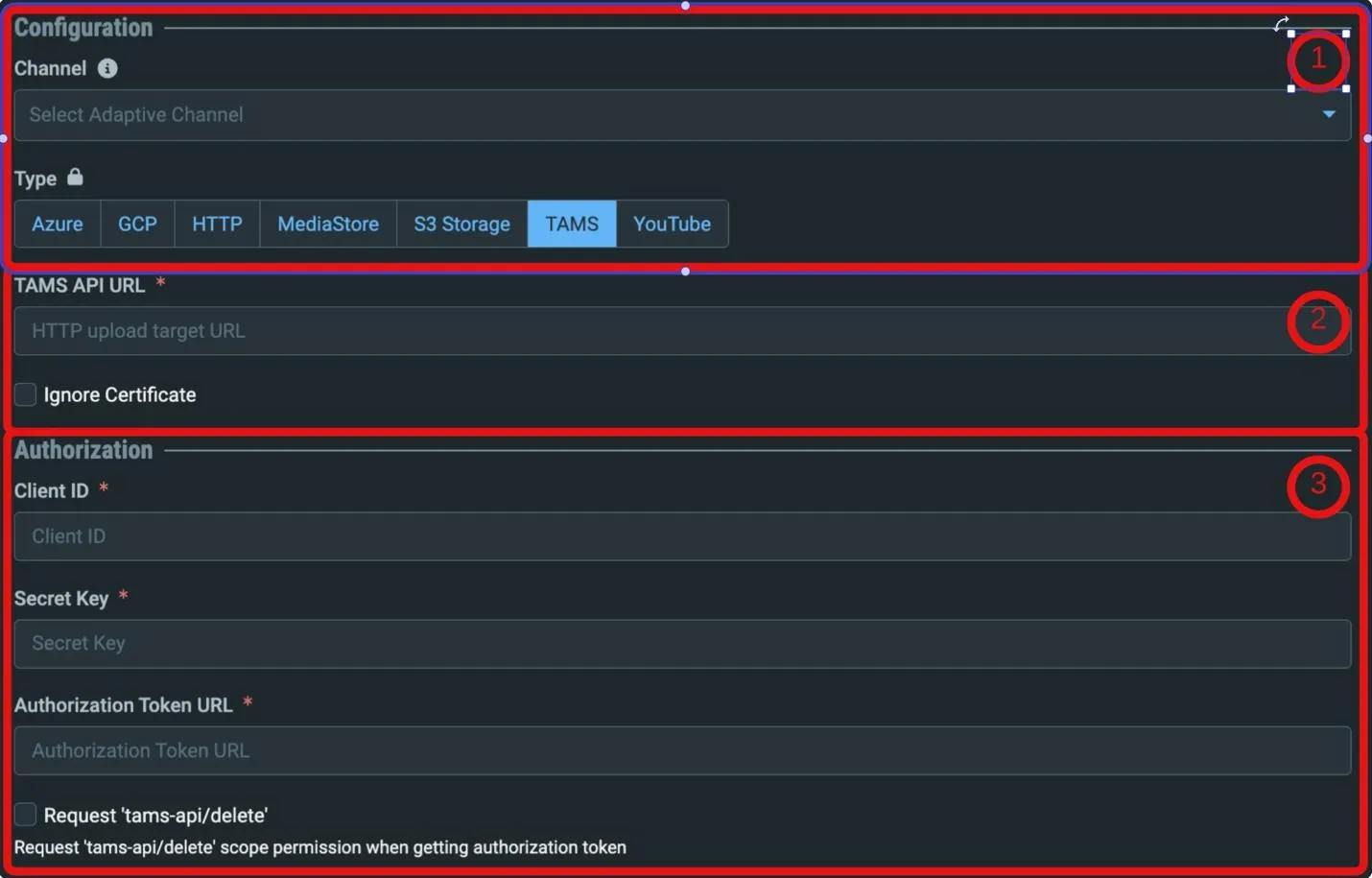Click the Configuration section heading

click(x=83, y=28)
